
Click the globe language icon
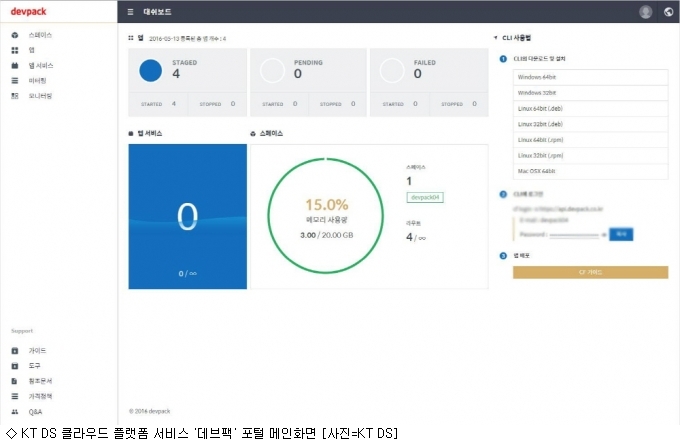click(x=668, y=12)
